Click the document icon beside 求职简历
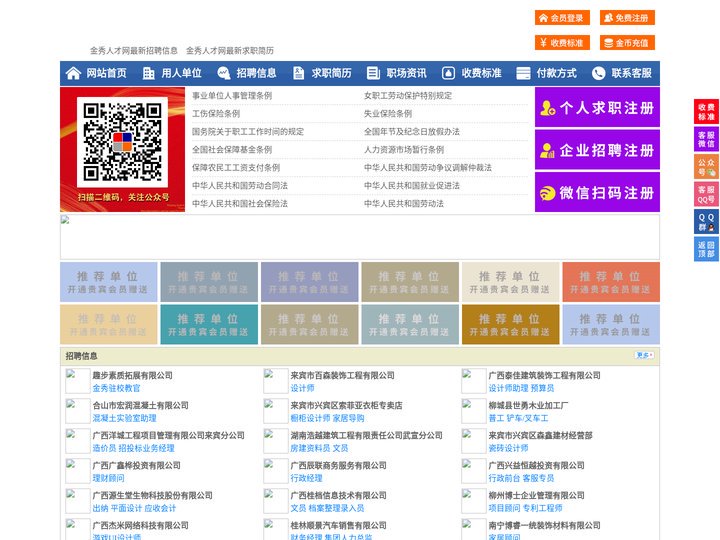 click(x=298, y=73)
